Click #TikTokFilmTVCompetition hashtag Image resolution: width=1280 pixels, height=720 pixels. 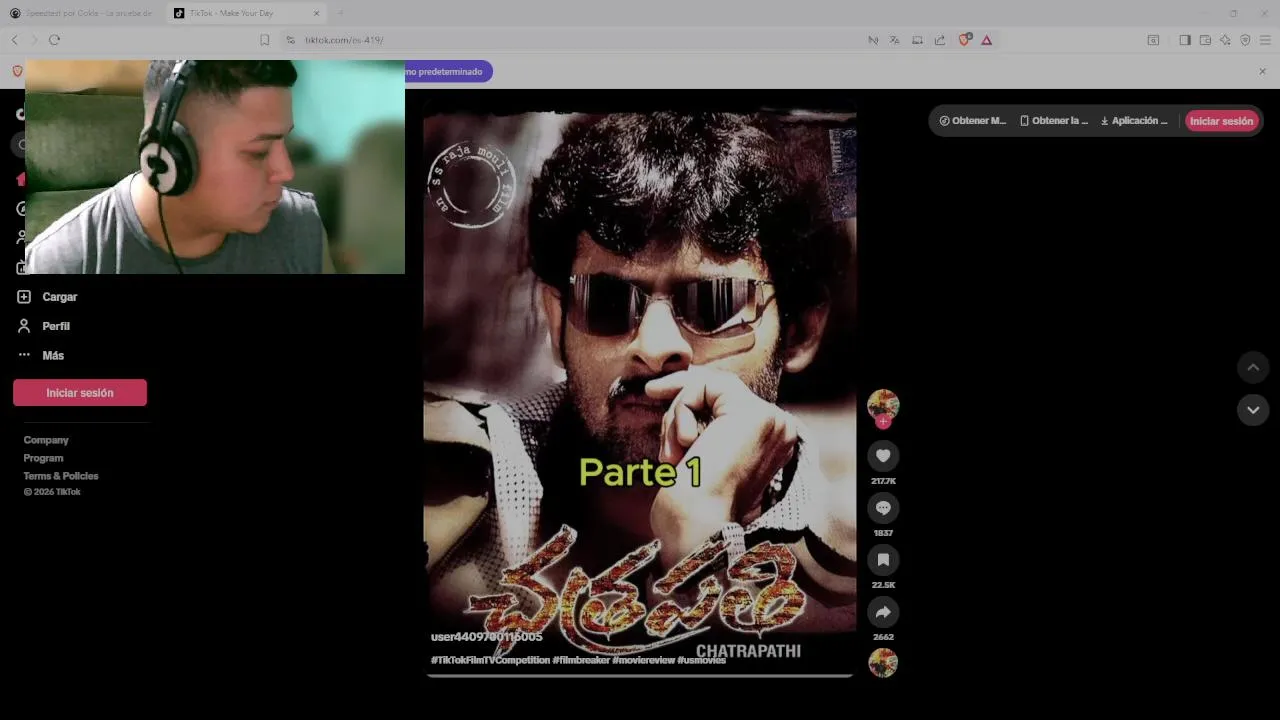[490, 660]
